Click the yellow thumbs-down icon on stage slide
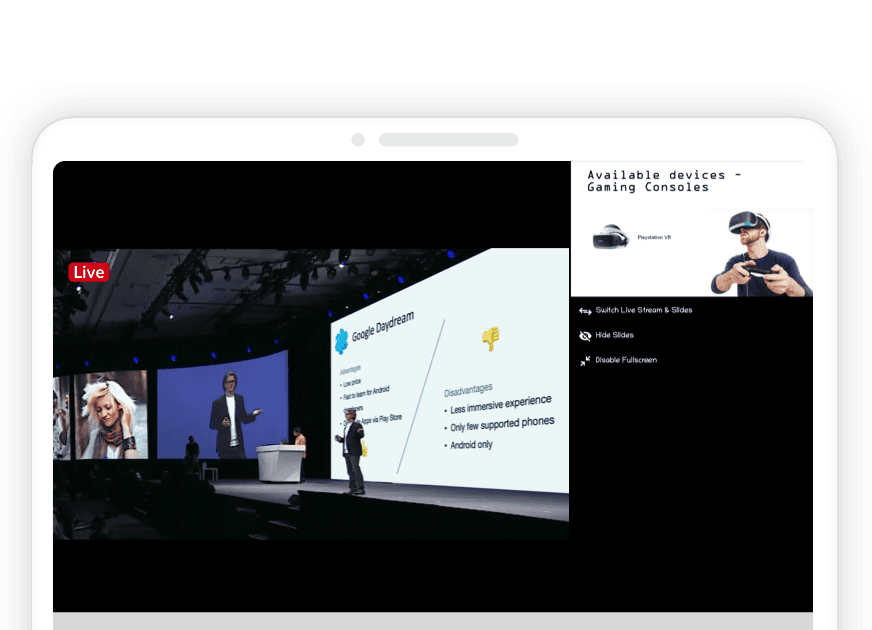The image size is (872, 630). tap(490, 338)
